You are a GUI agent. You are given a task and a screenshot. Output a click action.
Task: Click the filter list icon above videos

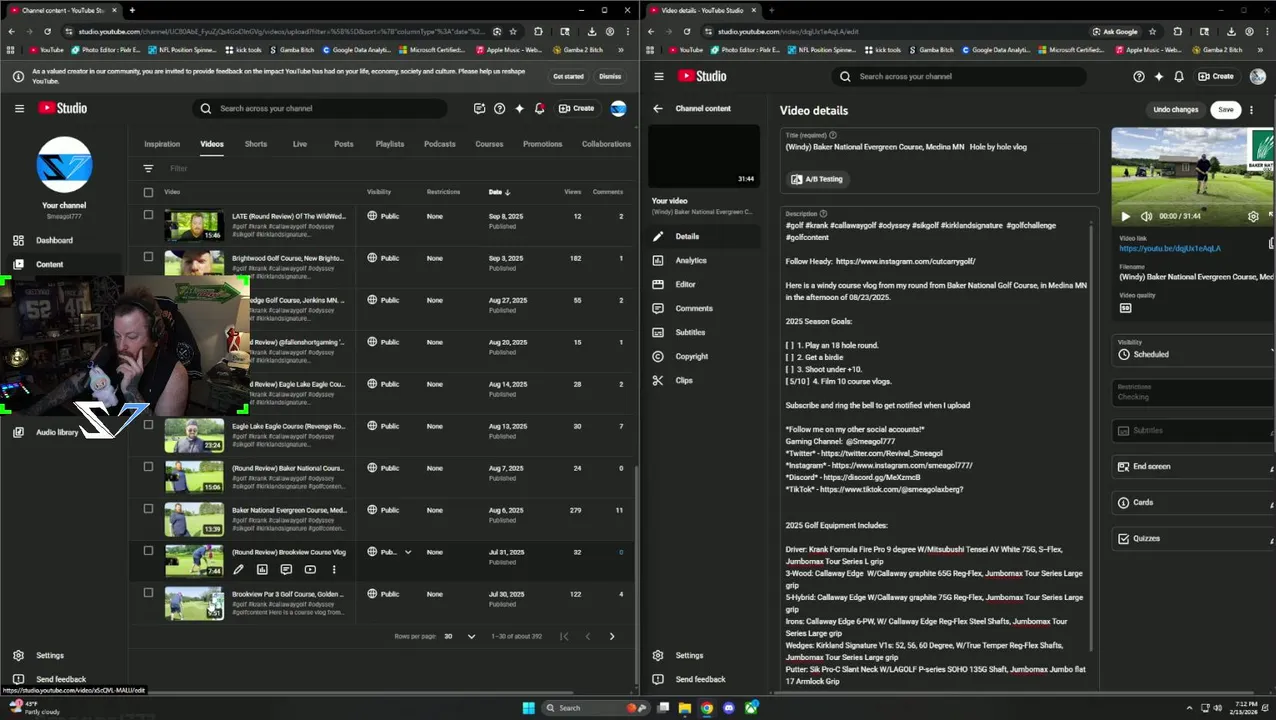pos(148,168)
